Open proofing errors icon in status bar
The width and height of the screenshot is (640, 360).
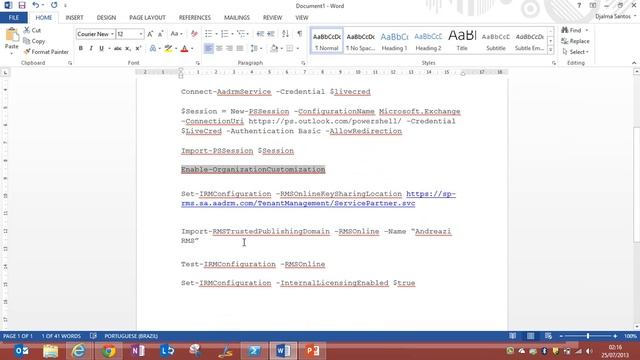click(93, 336)
